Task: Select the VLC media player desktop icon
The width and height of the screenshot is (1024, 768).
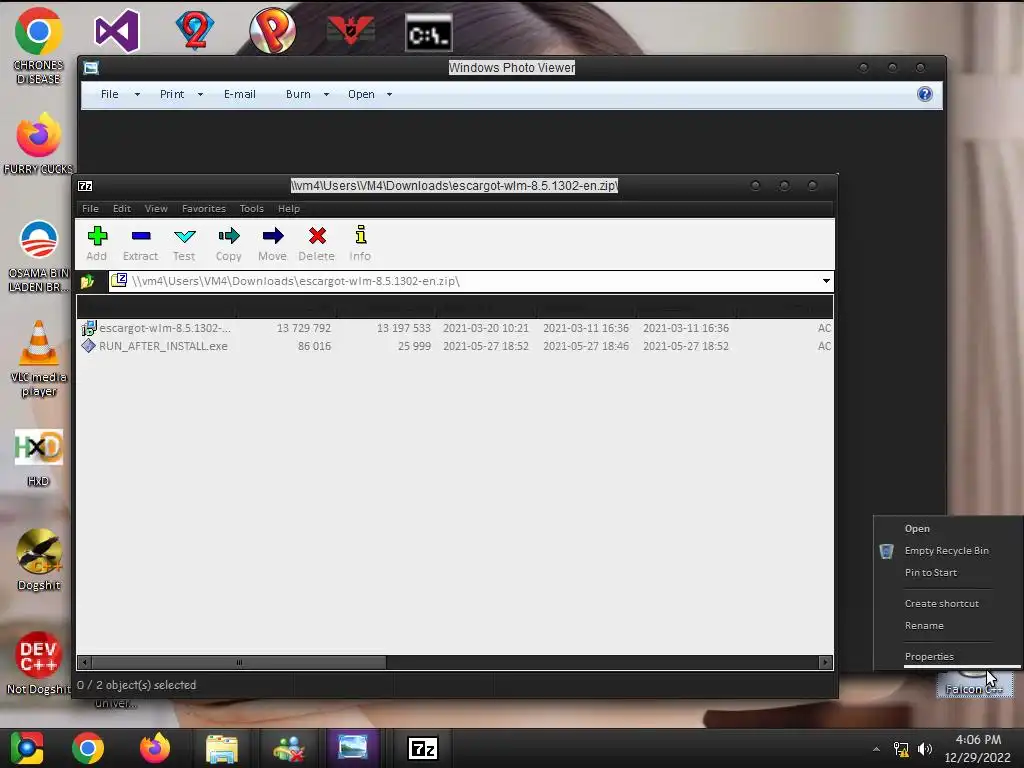Action: point(39,359)
